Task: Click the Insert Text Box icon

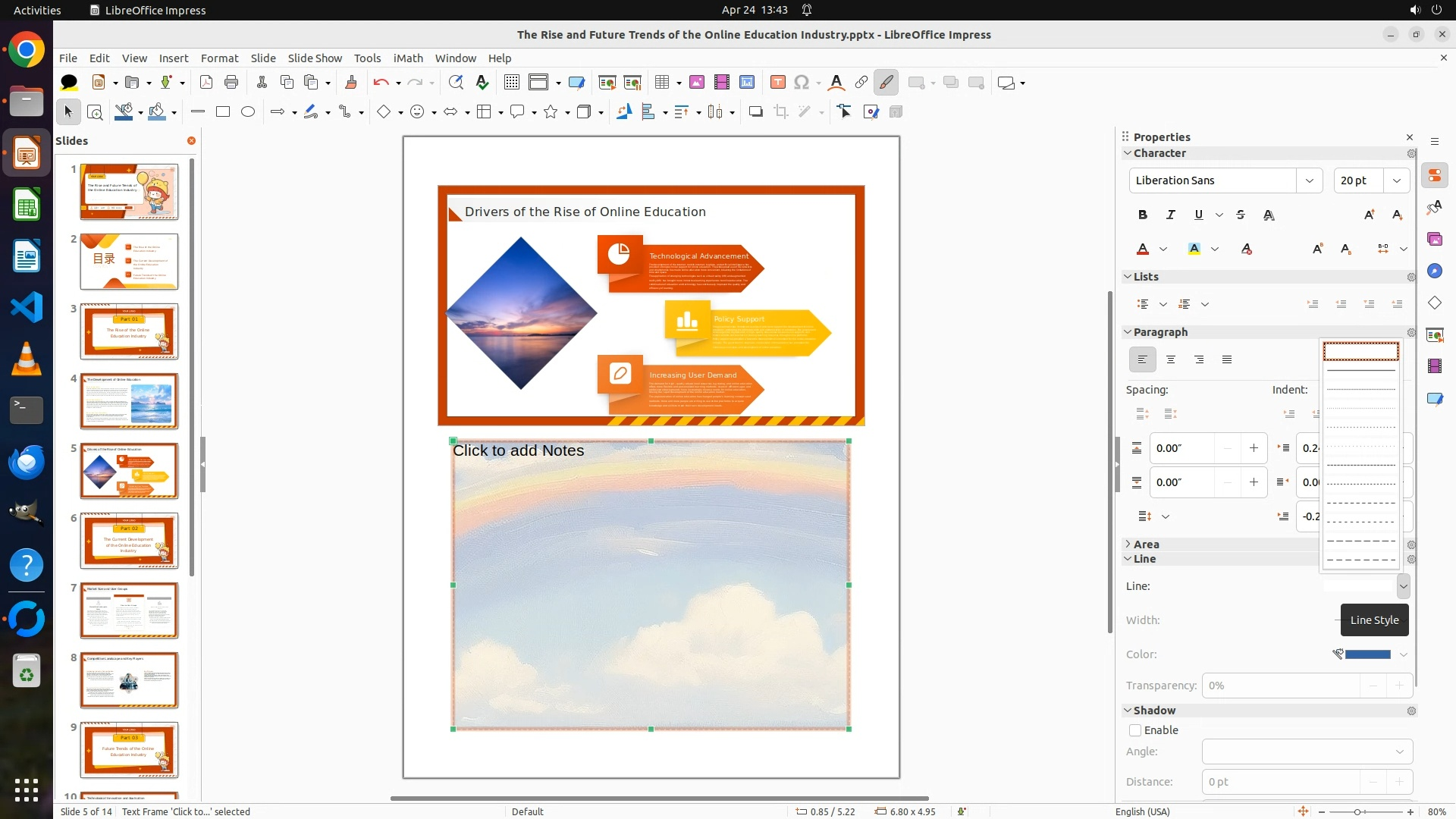Action: pyautogui.click(x=777, y=83)
